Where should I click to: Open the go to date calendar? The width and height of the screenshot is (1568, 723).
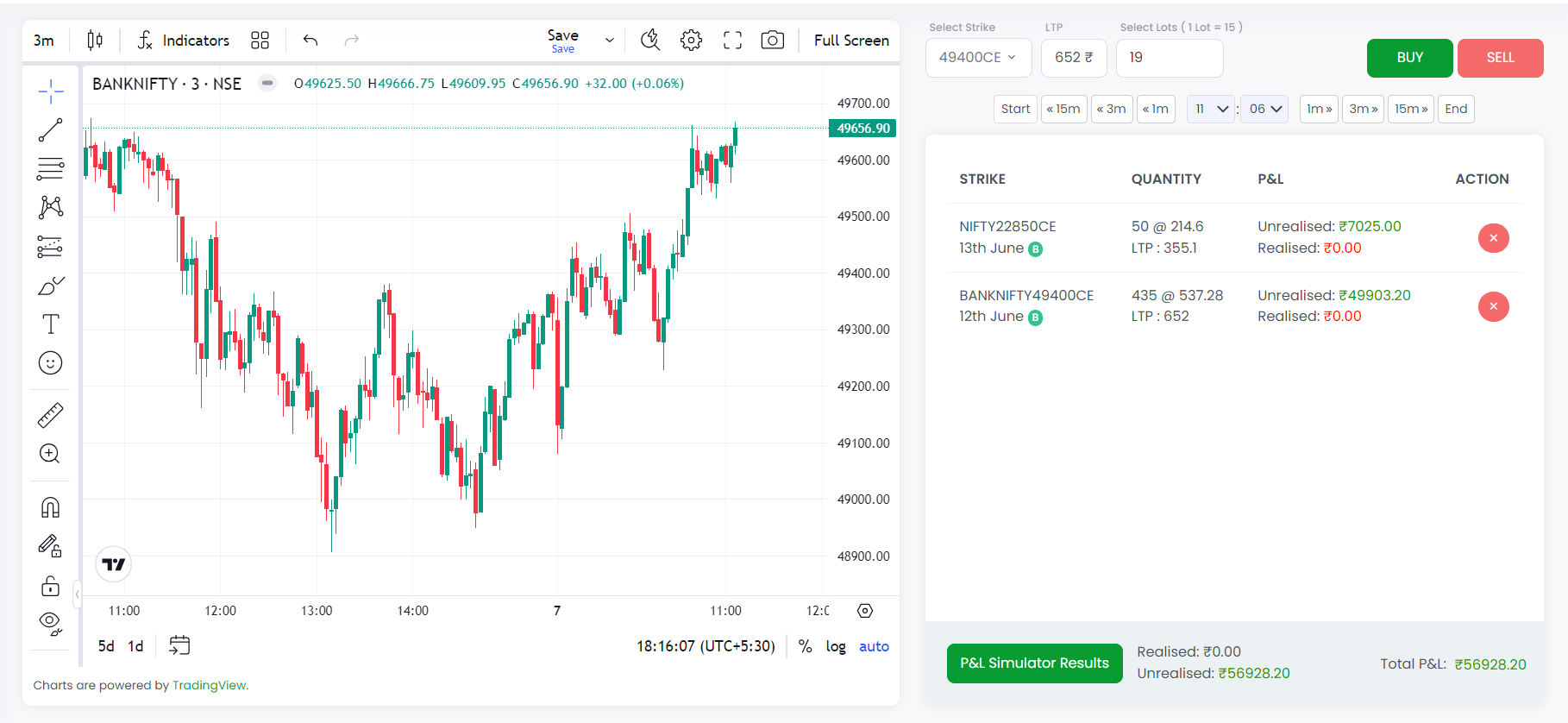[x=179, y=645]
